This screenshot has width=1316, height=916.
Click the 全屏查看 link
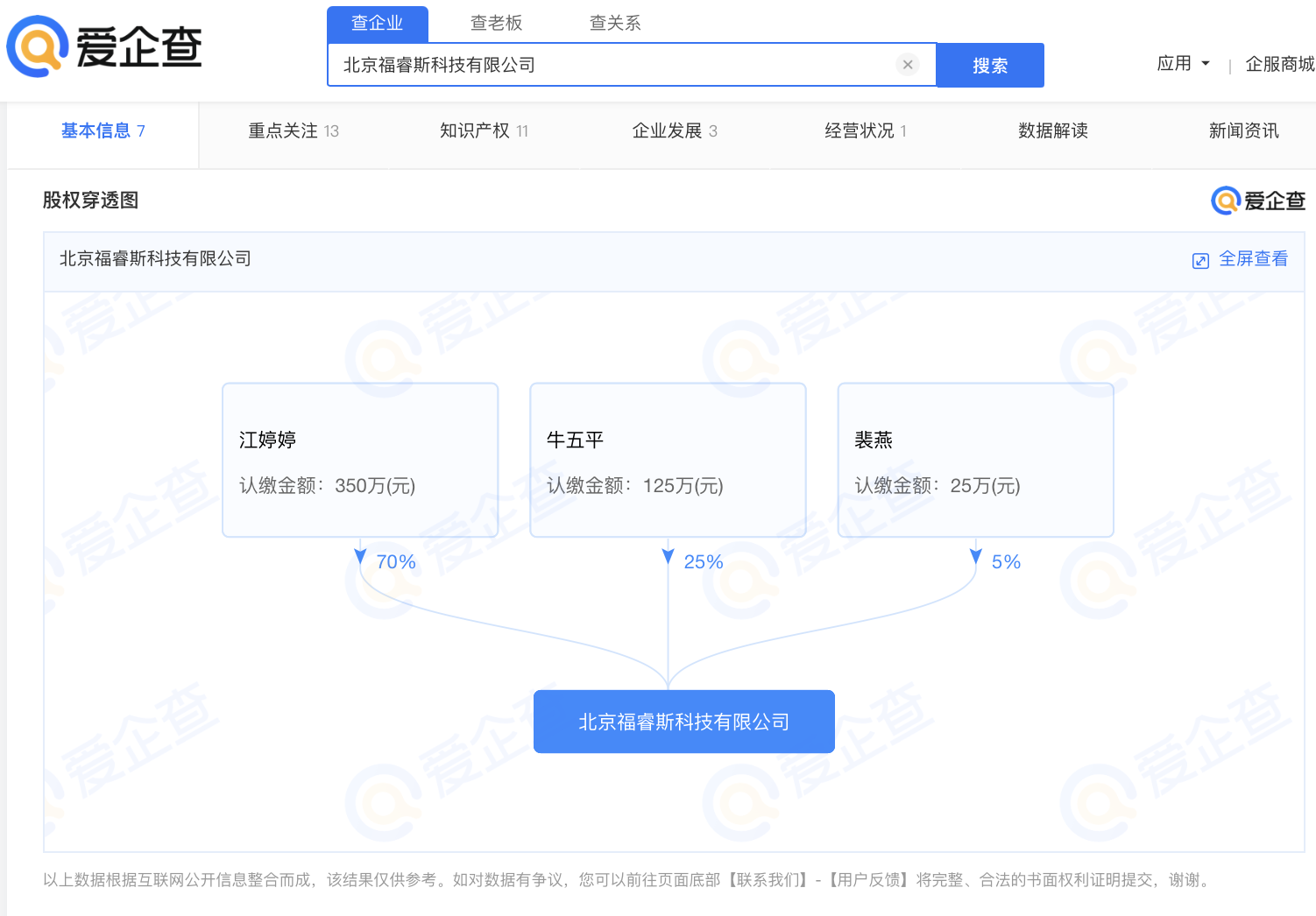(x=1254, y=259)
